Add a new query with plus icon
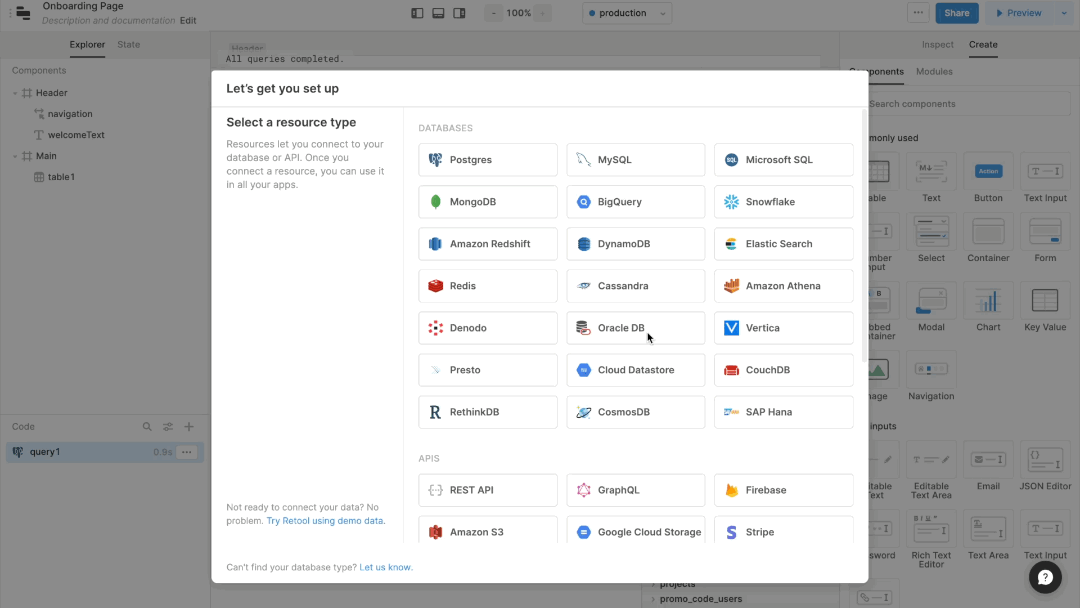1080x608 pixels. 189,427
